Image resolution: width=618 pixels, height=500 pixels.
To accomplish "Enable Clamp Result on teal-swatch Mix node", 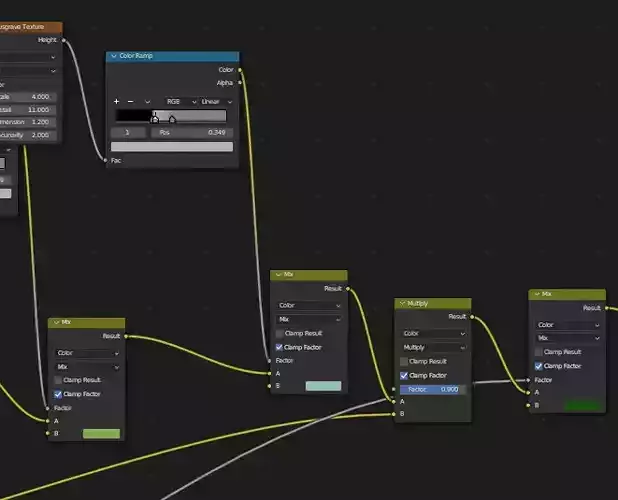I will (279, 334).
